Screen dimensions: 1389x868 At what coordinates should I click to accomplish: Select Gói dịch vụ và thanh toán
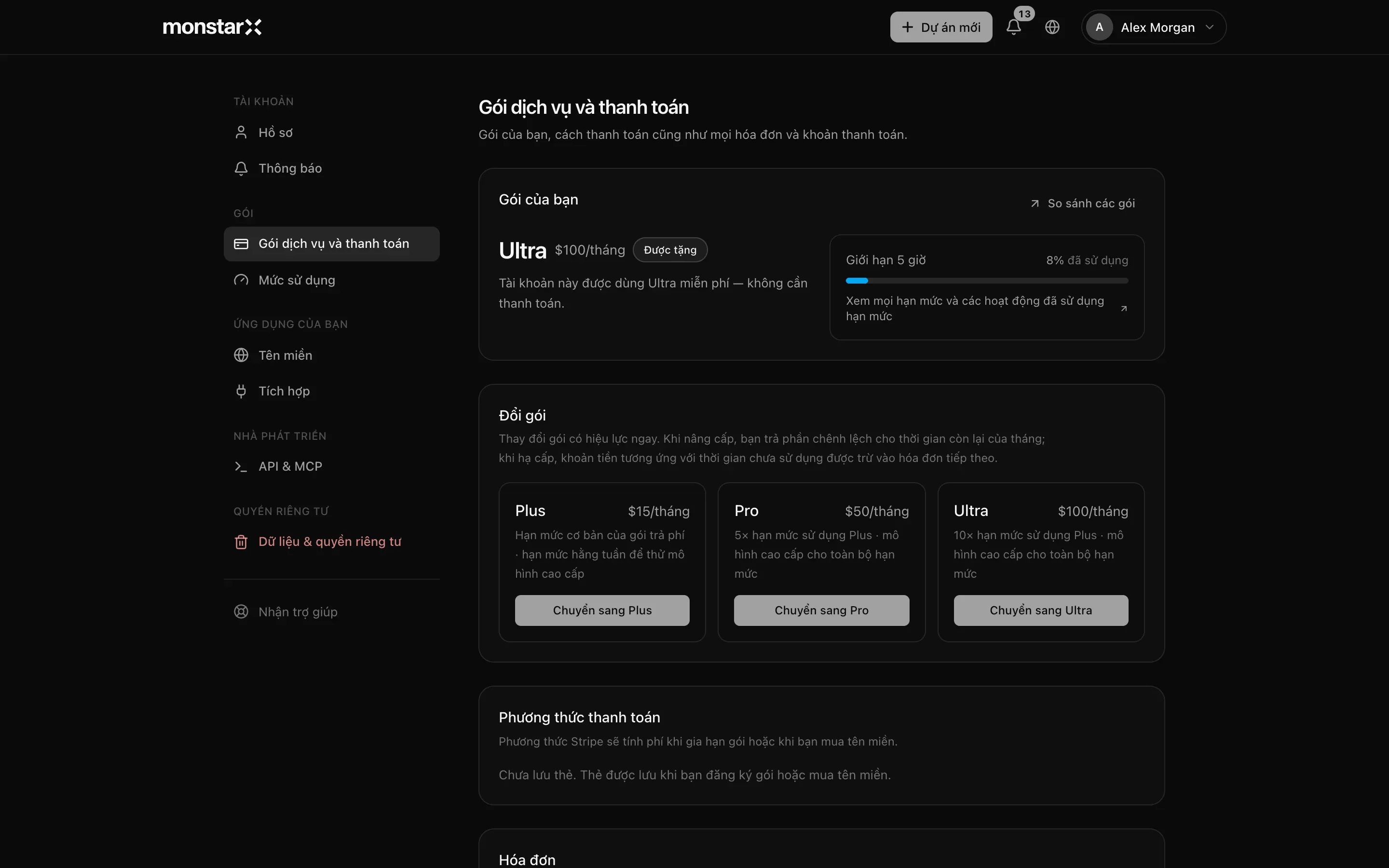coord(332,244)
